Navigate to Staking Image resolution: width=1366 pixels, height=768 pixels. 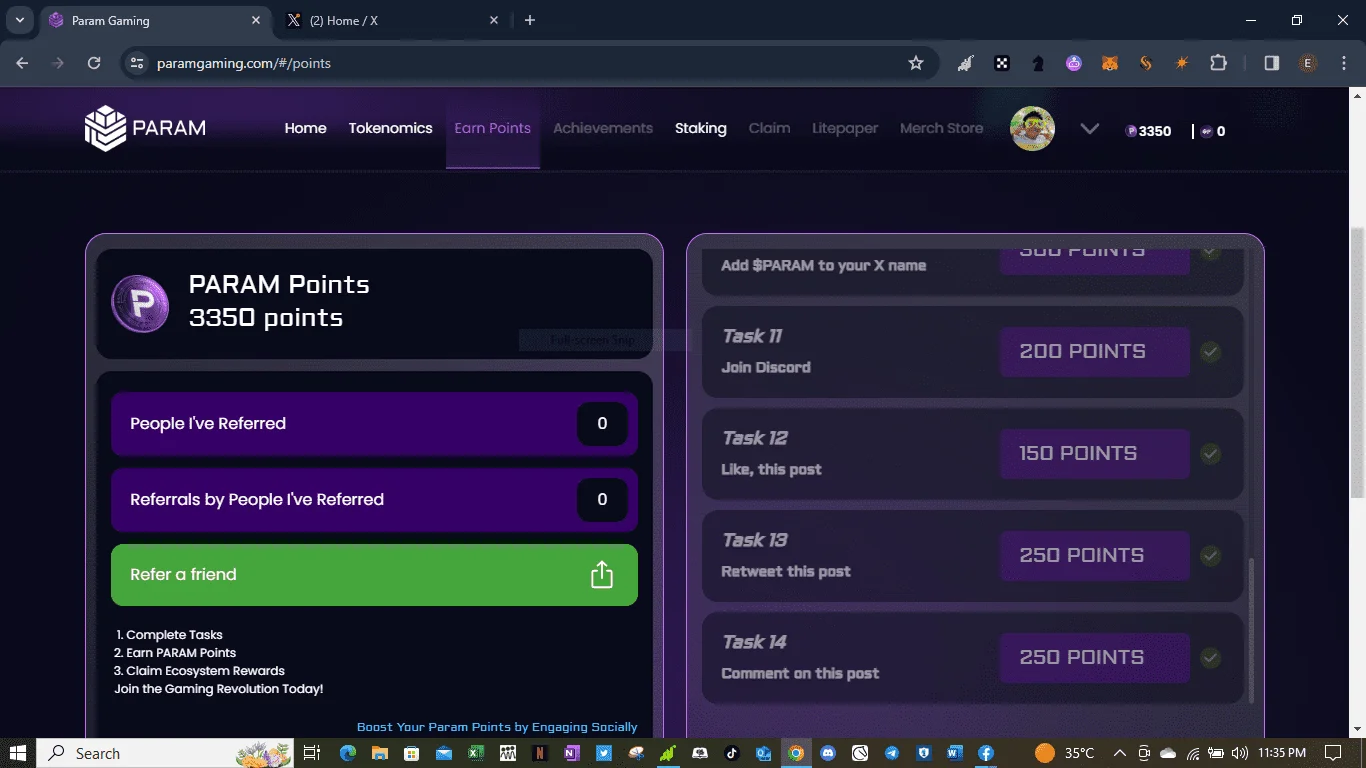pyautogui.click(x=700, y=128)
